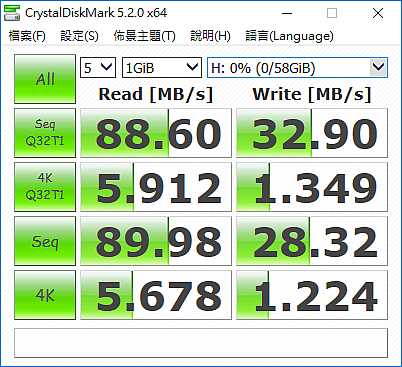402x367 pixels.
Task: Close the CrystalDiskMark window
Action: click(378, 13)
